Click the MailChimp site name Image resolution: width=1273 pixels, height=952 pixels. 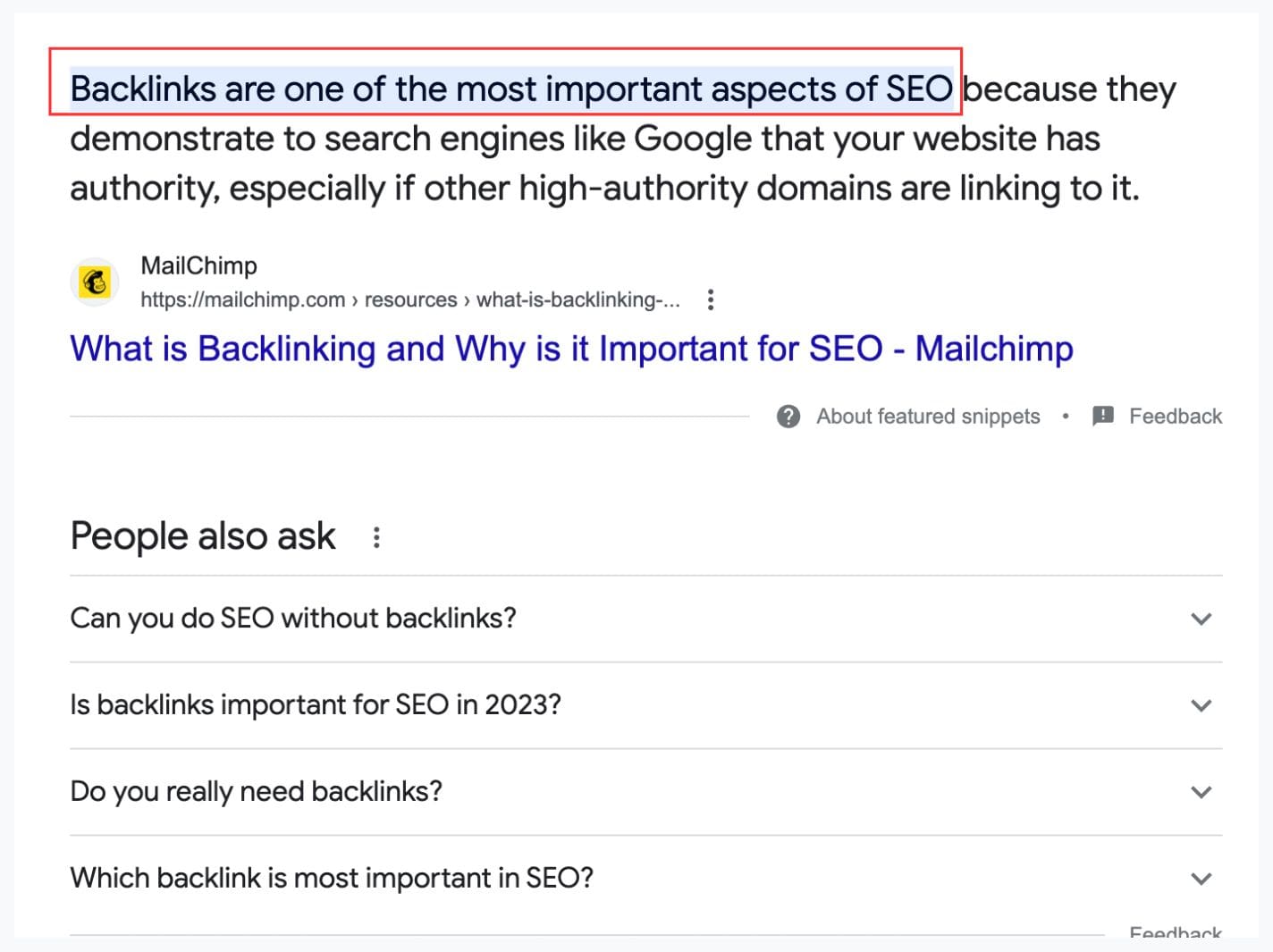pyautogui.click(x=198, y=265)
